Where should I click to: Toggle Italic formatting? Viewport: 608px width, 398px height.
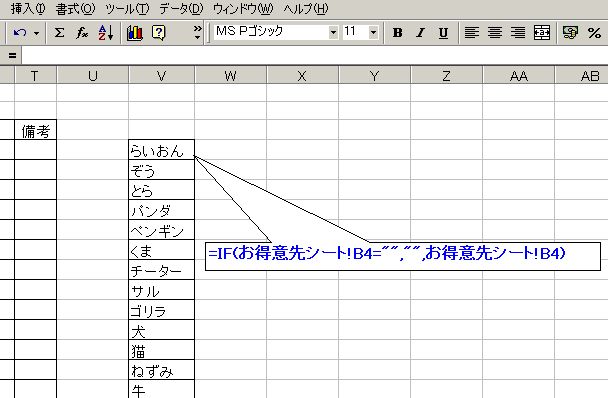pos(420,33)
